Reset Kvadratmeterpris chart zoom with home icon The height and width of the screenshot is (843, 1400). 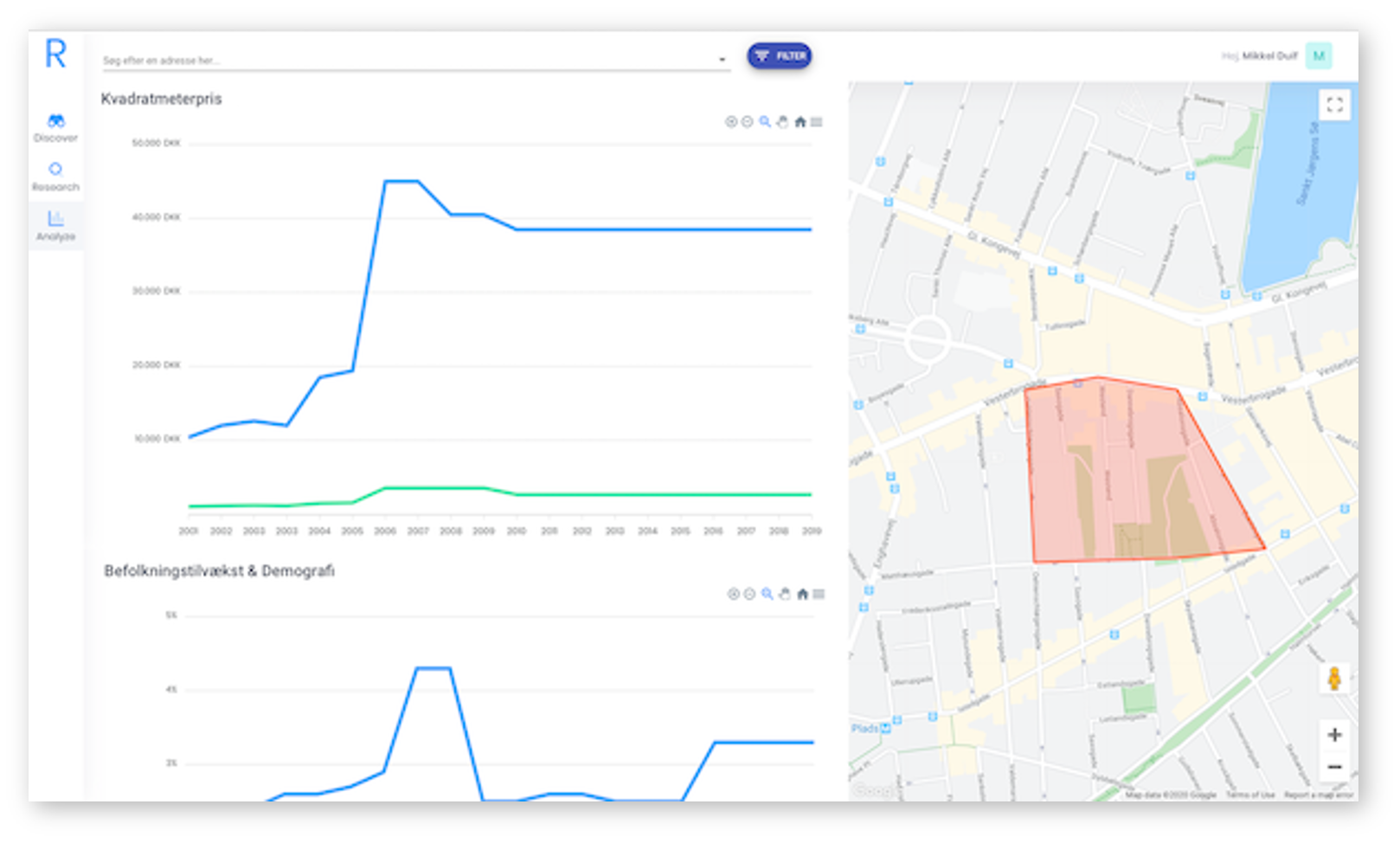pyautogui.click(x=800, y=122)
